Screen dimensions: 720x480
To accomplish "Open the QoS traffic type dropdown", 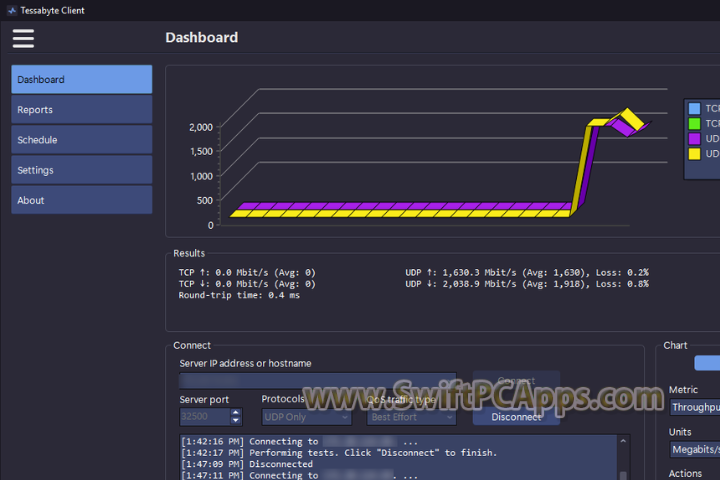I will (411, 417).
